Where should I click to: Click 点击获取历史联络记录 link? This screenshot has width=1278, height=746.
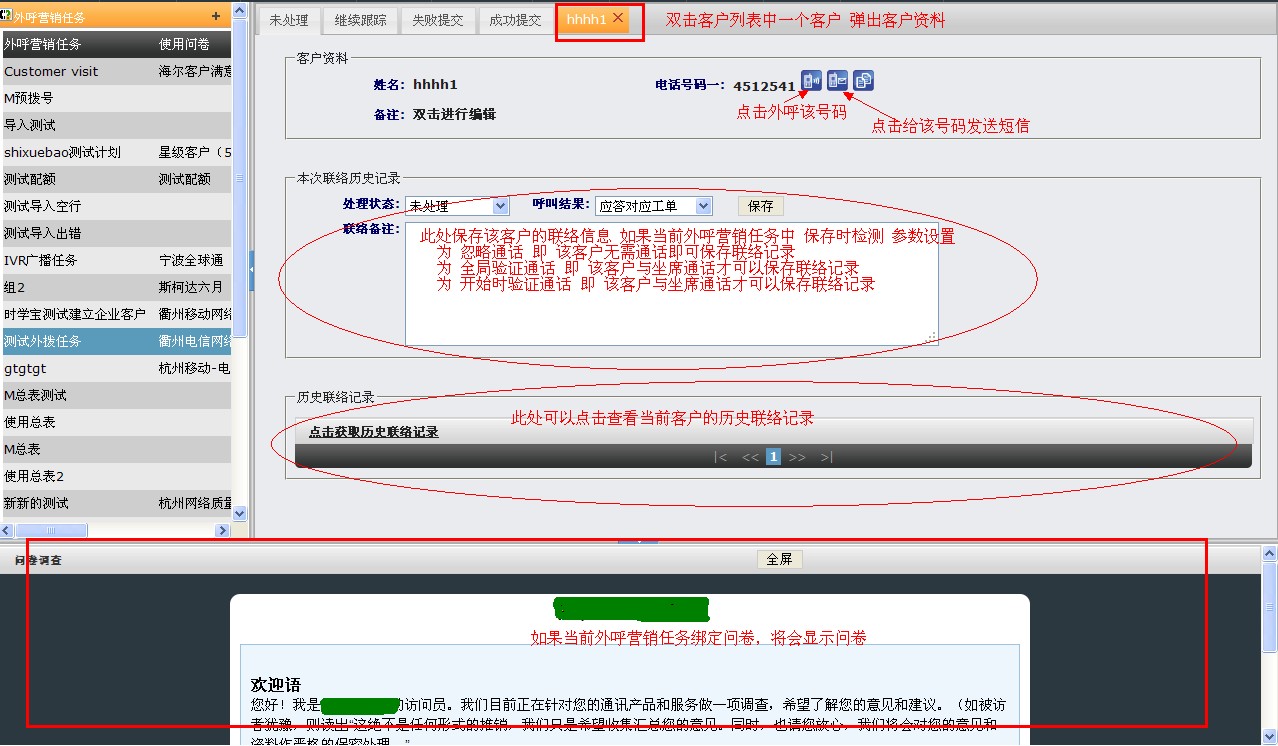coord(373,432)
